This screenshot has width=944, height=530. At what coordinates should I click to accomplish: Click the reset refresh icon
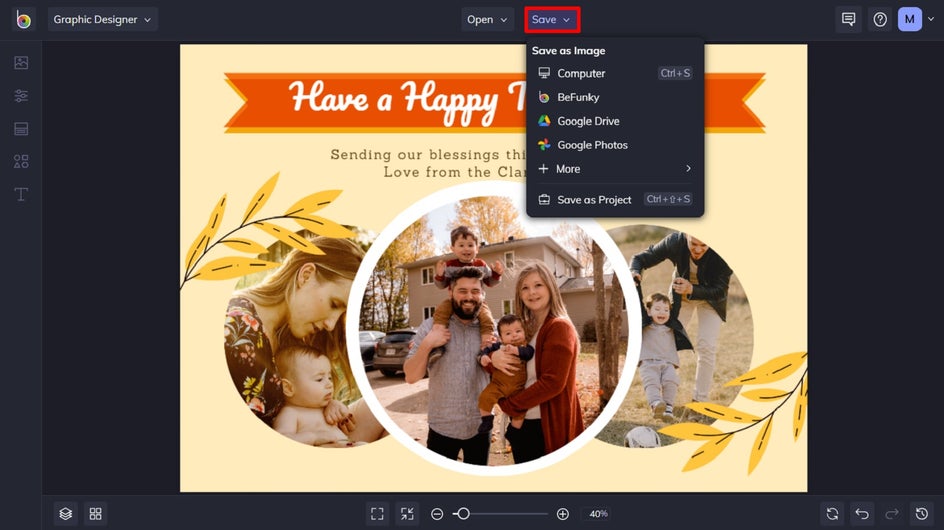point(832,514)
